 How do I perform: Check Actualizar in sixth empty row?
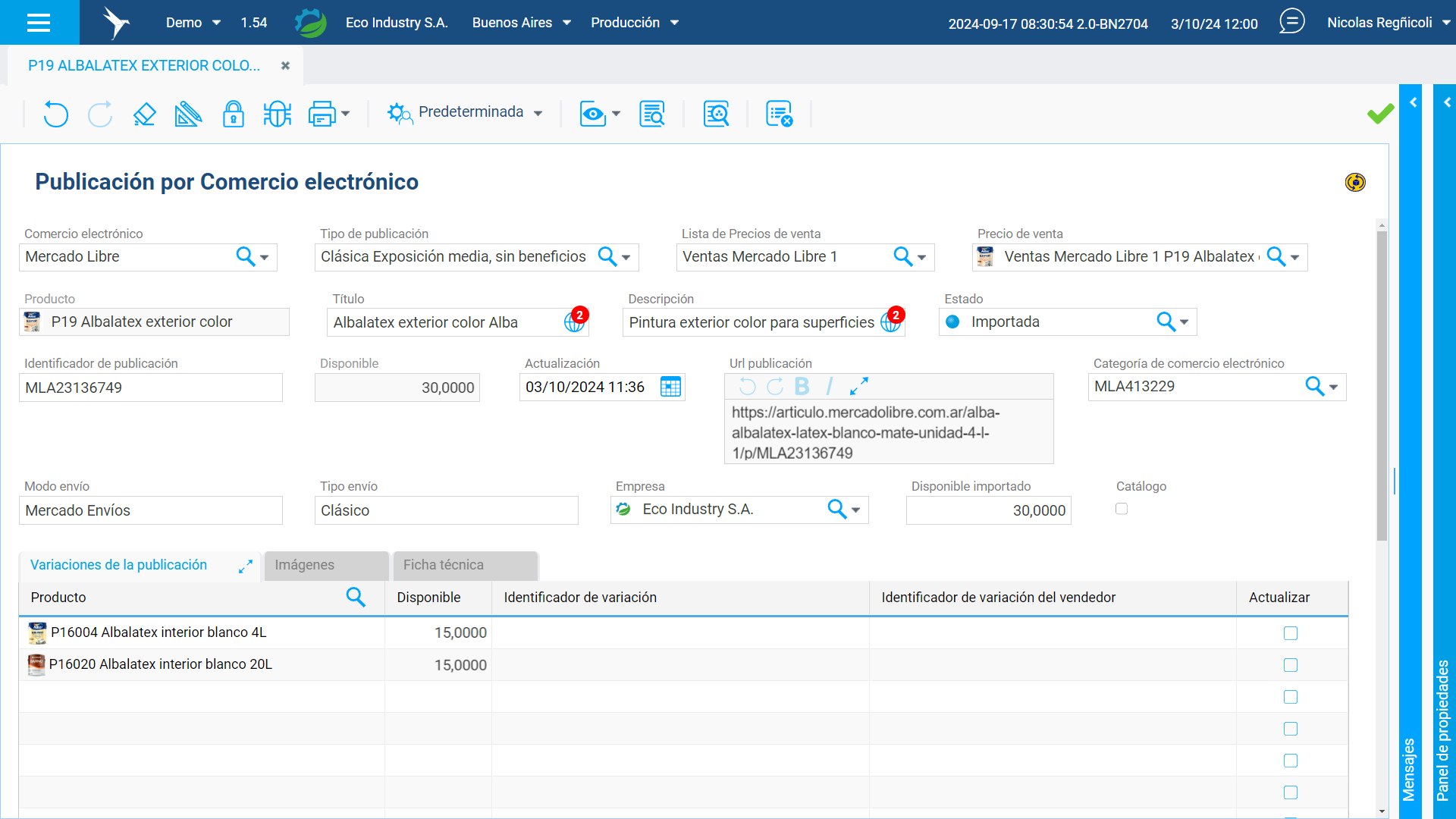pyautogui.click(x=1291, y=792)
